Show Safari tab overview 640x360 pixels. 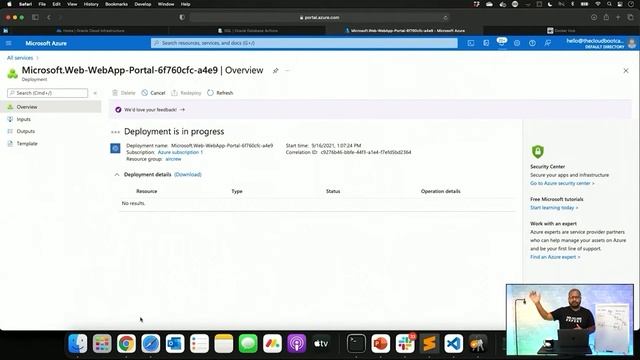tap(630, 17)
